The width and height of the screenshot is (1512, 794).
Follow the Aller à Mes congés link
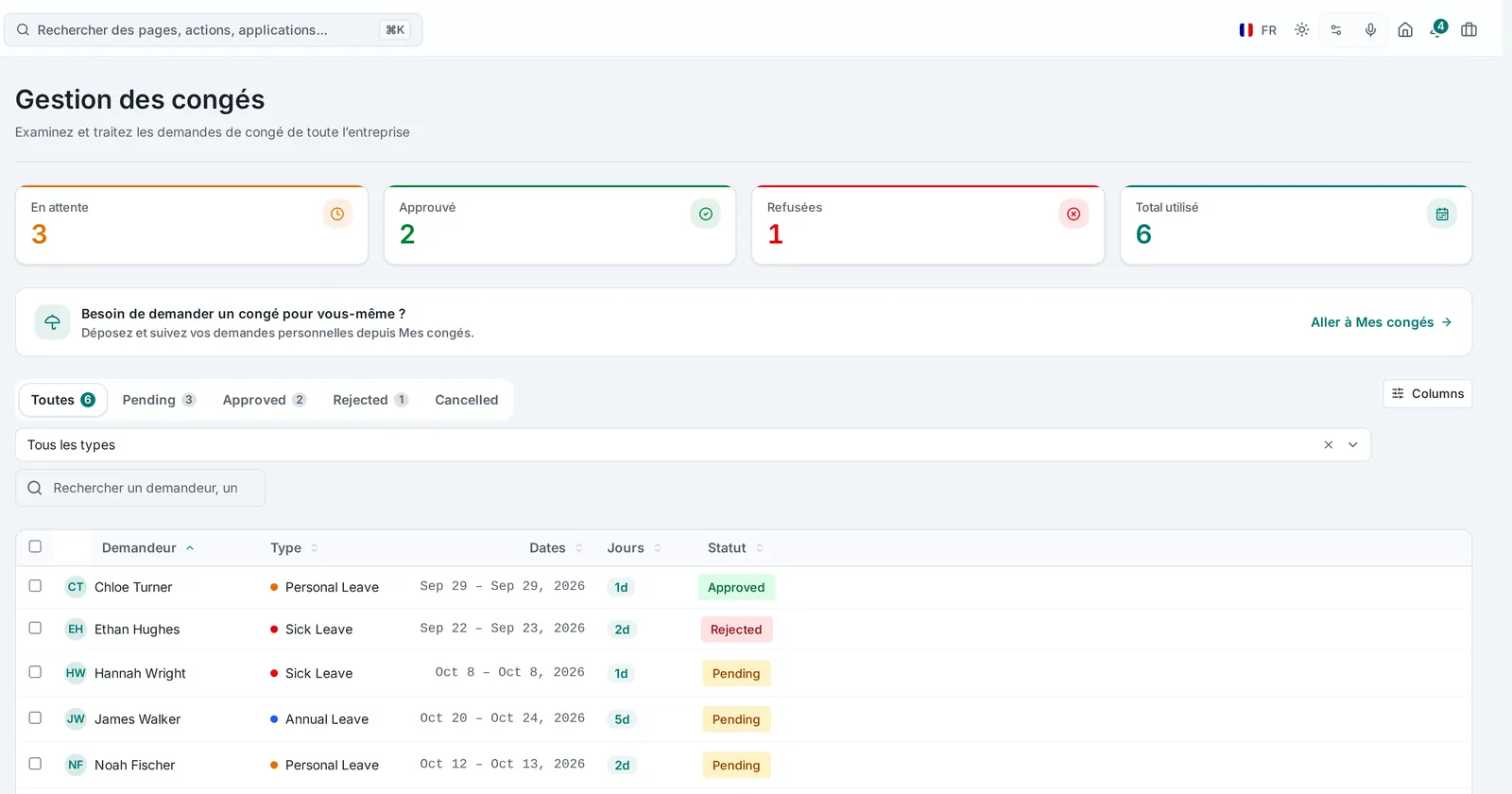[x=1381, y=322]
